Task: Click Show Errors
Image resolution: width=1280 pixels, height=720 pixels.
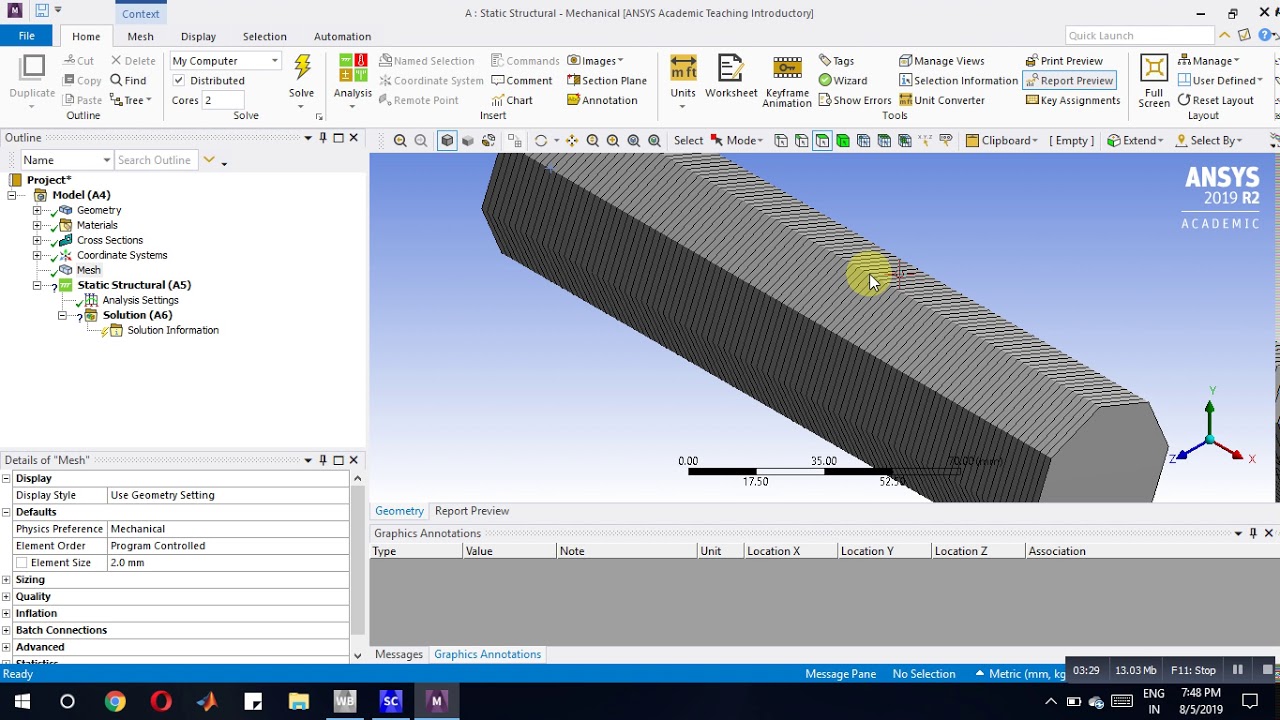Action: (854, 100)
